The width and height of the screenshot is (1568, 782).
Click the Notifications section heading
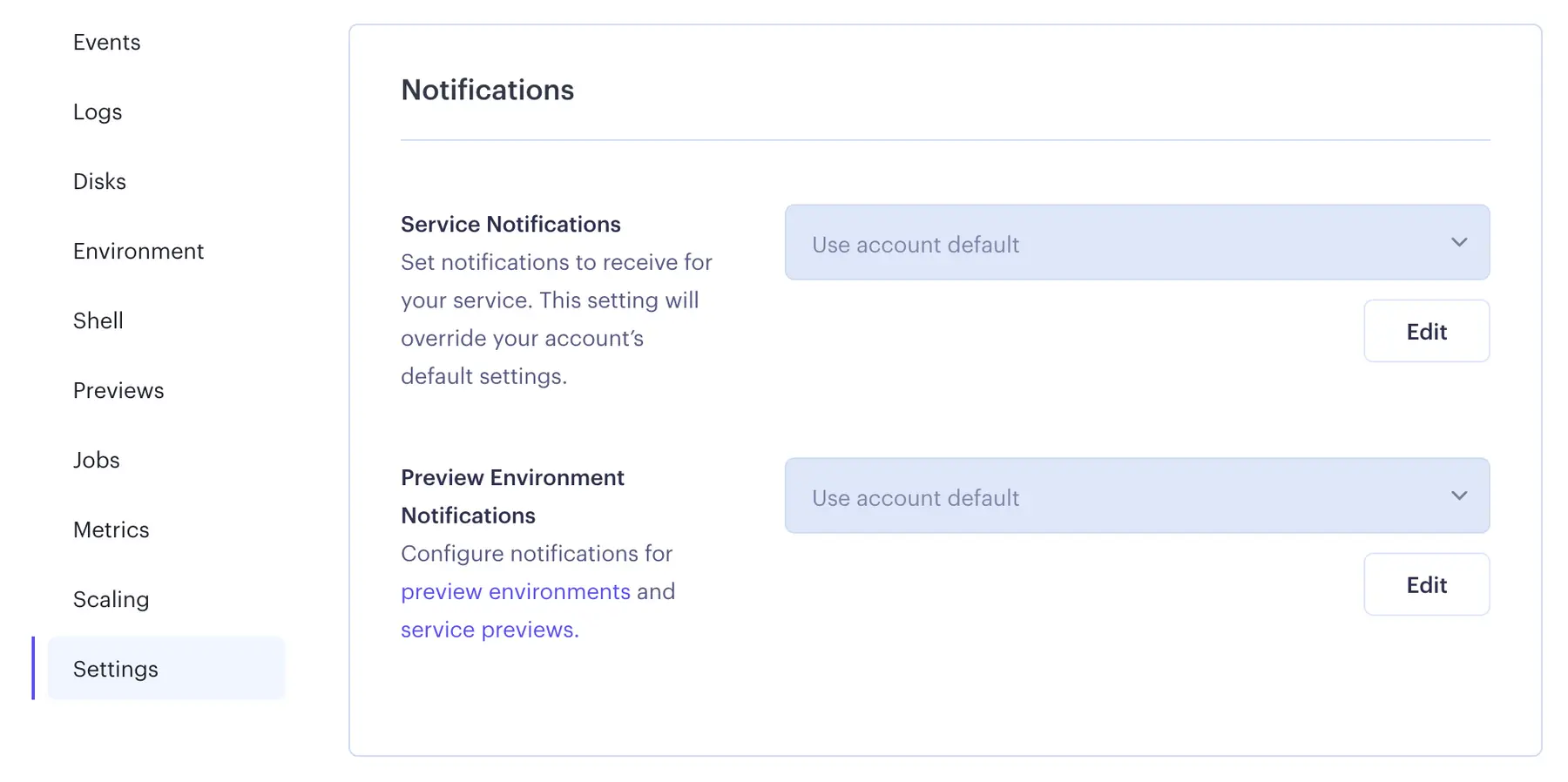click(487, 90)
